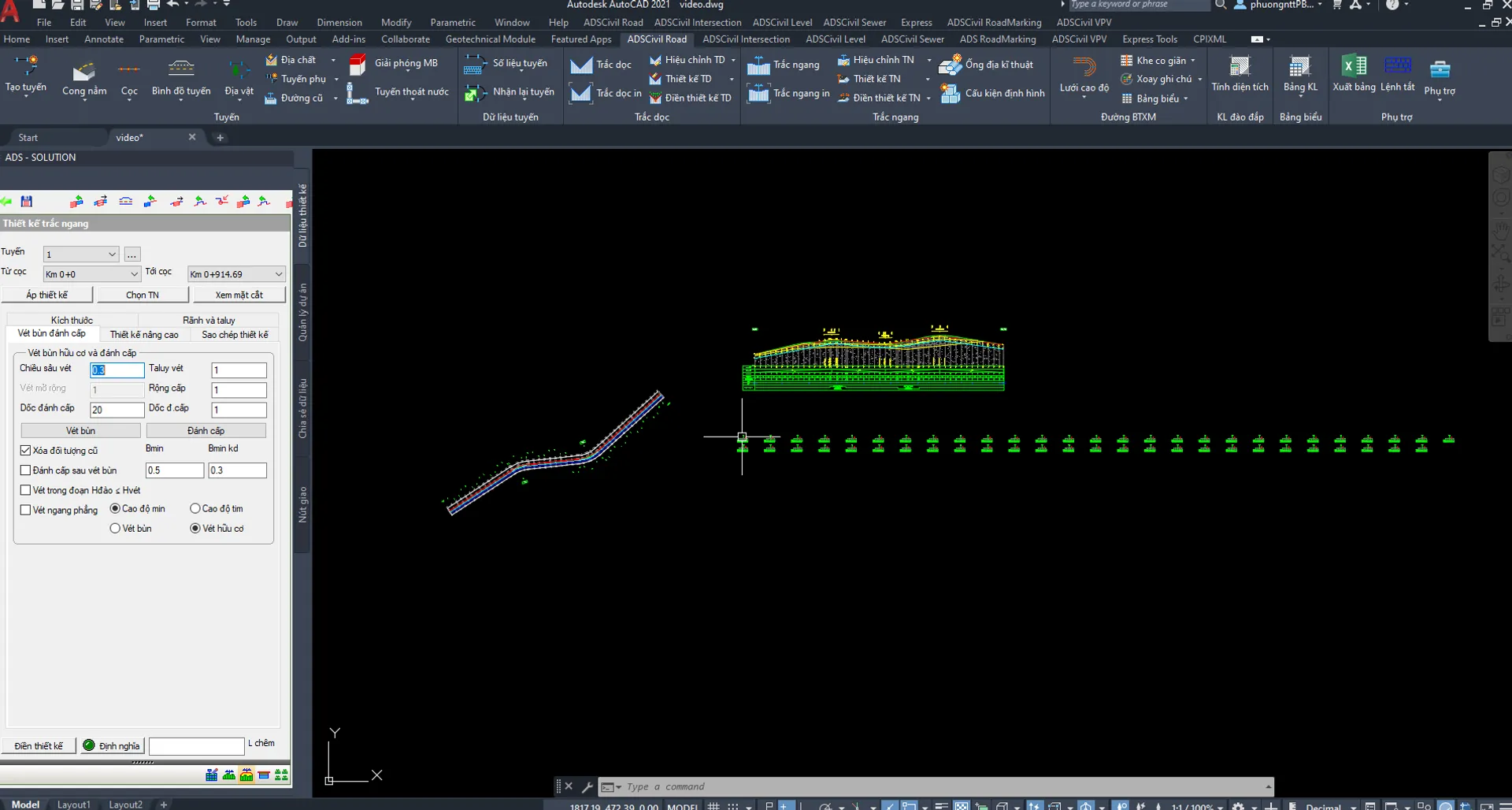Switch to the Layout1 tab
The image size is (1512, 810).
[74, 804]
